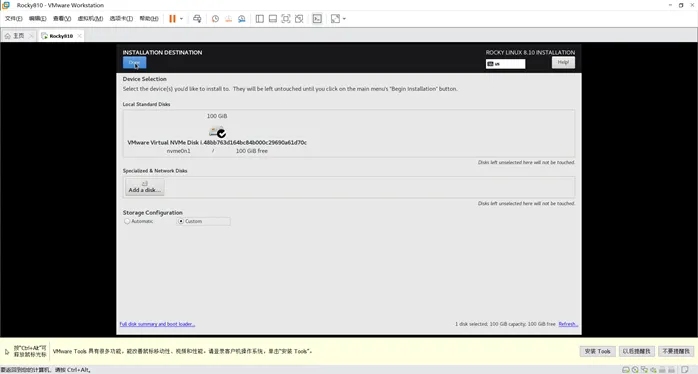Click the 安装 Tools button
This screenshot has height=374, width=698.
(x=597, y=351)
